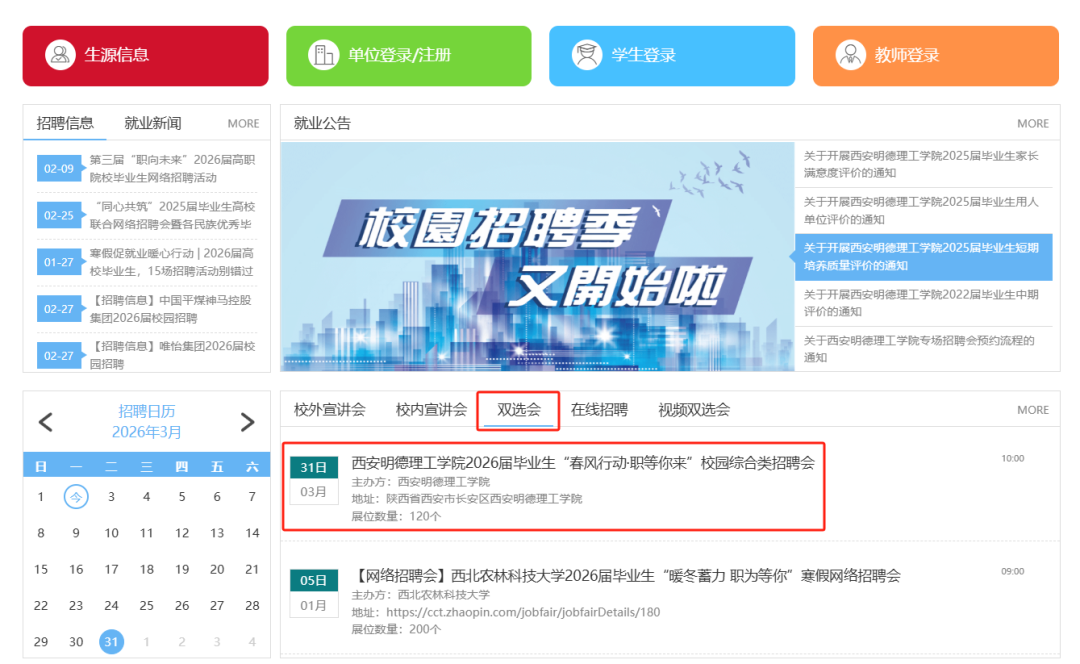Select the 校外宣讲会 tab
Image resolution: width=1080 pixels, height=664 pixels.
click(x=330, y=409)
